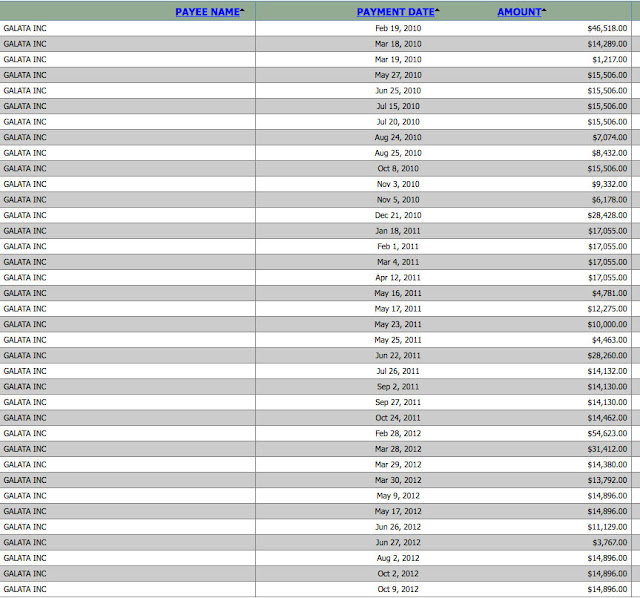Image resolution: width=640 pixels, height=598 pixels.
Task: Select the date May 9, 2012
Action: [398, 496]
